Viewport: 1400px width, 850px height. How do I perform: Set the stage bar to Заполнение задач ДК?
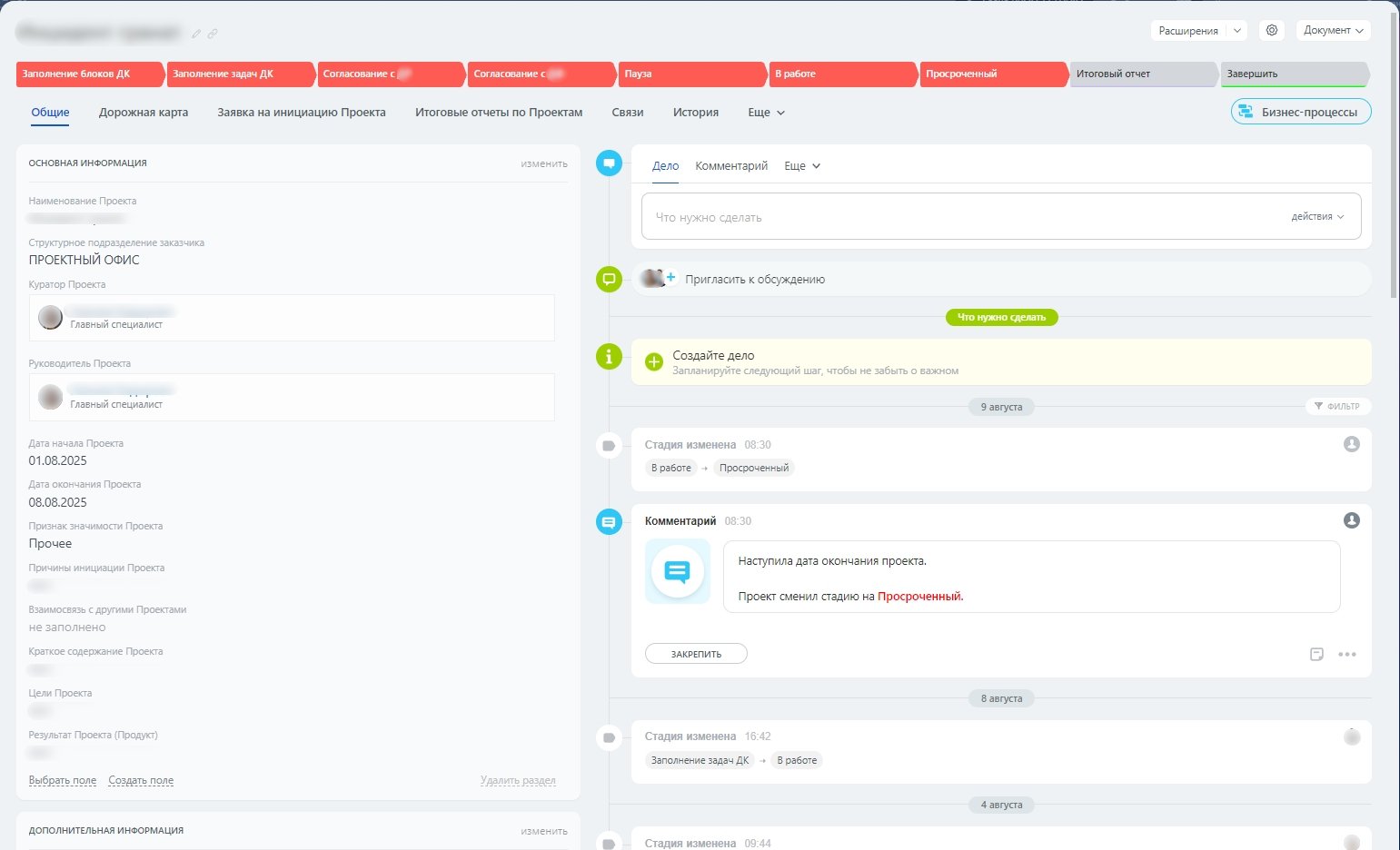pos(241,74)
